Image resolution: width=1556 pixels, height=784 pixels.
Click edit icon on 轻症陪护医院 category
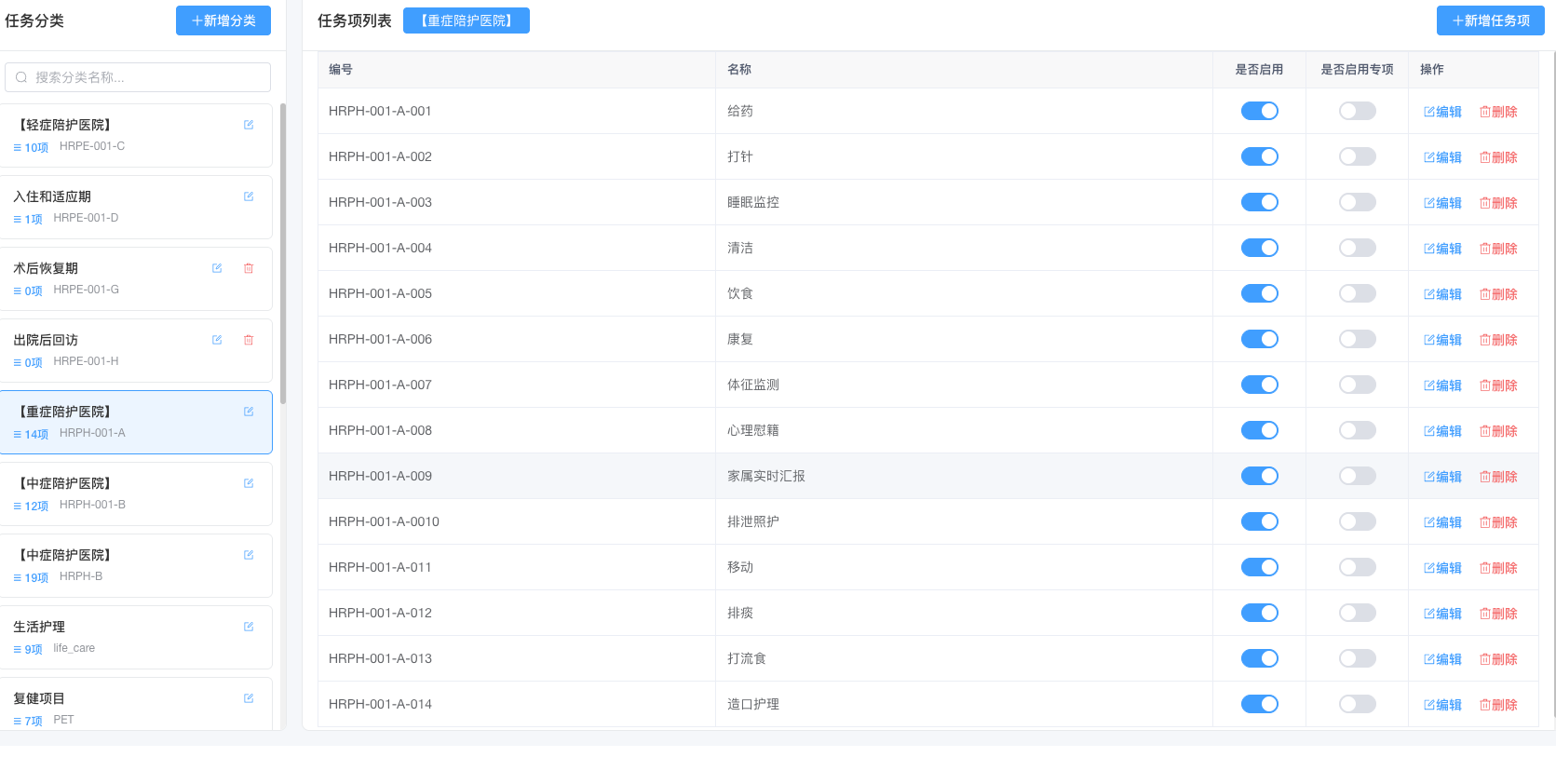click(x=249, y=125)
